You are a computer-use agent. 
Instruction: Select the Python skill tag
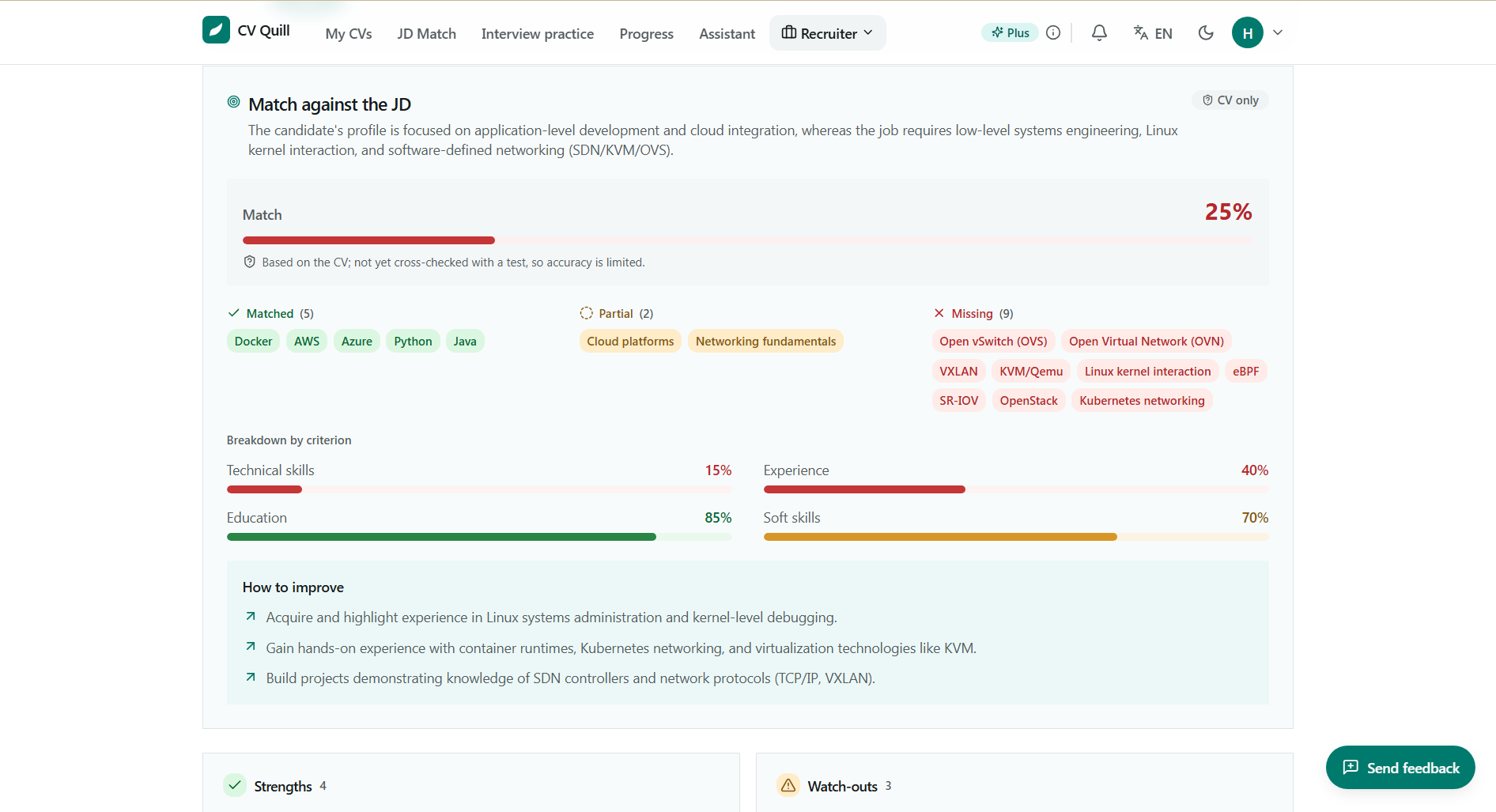point(413,342)
